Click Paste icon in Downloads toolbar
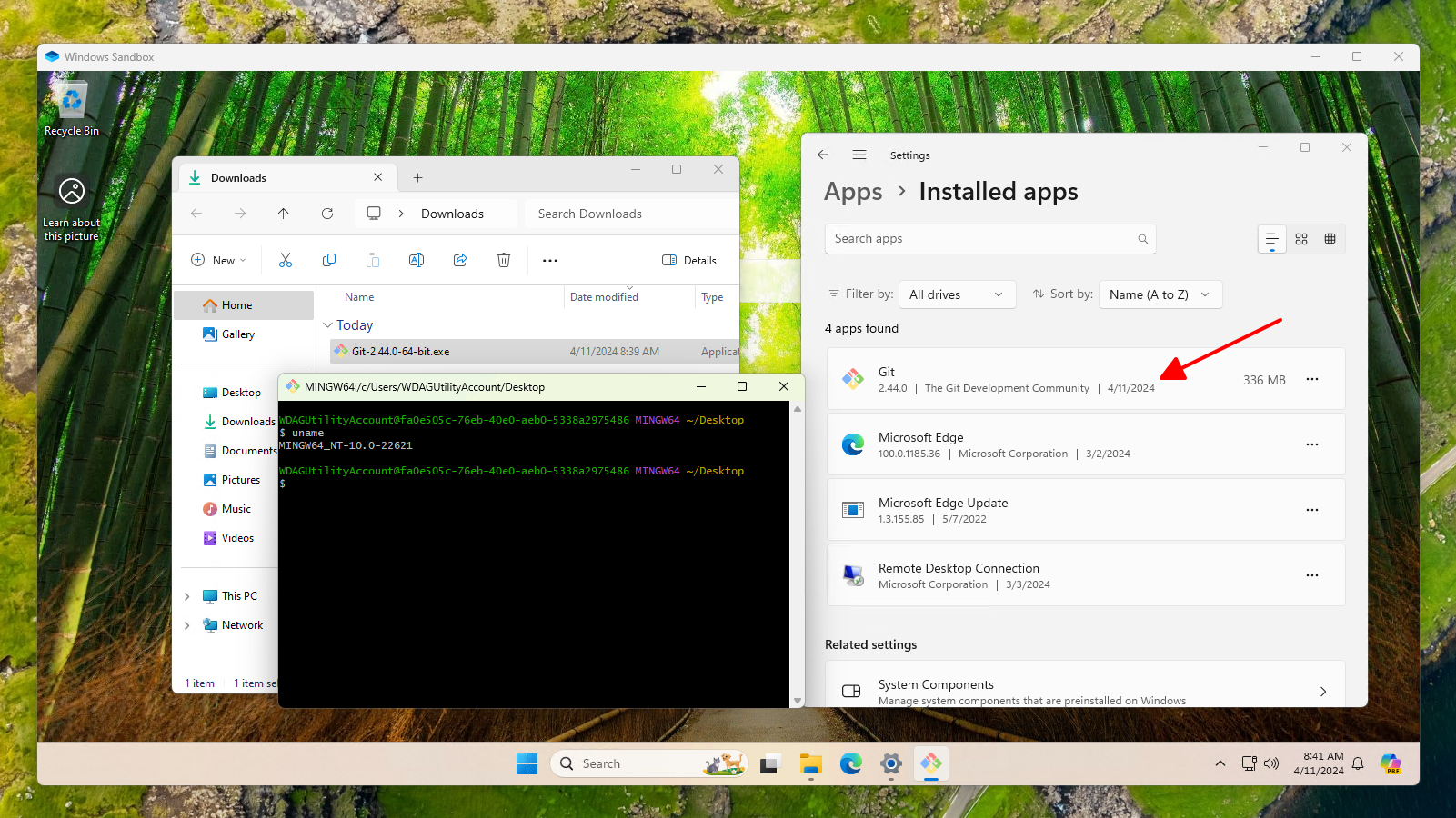 click(373, 260)
